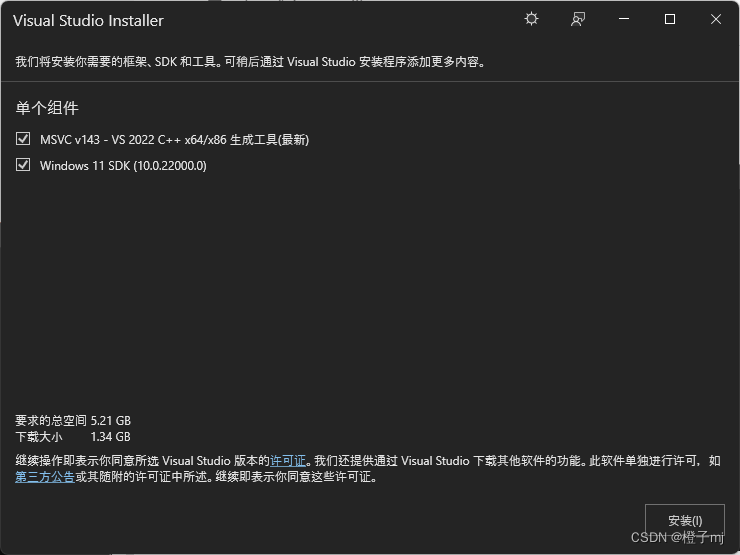The width and height of the screenshot is (740, 555).
Task: Maximize the Visual Studio Installer window
Action: (670, 19)
